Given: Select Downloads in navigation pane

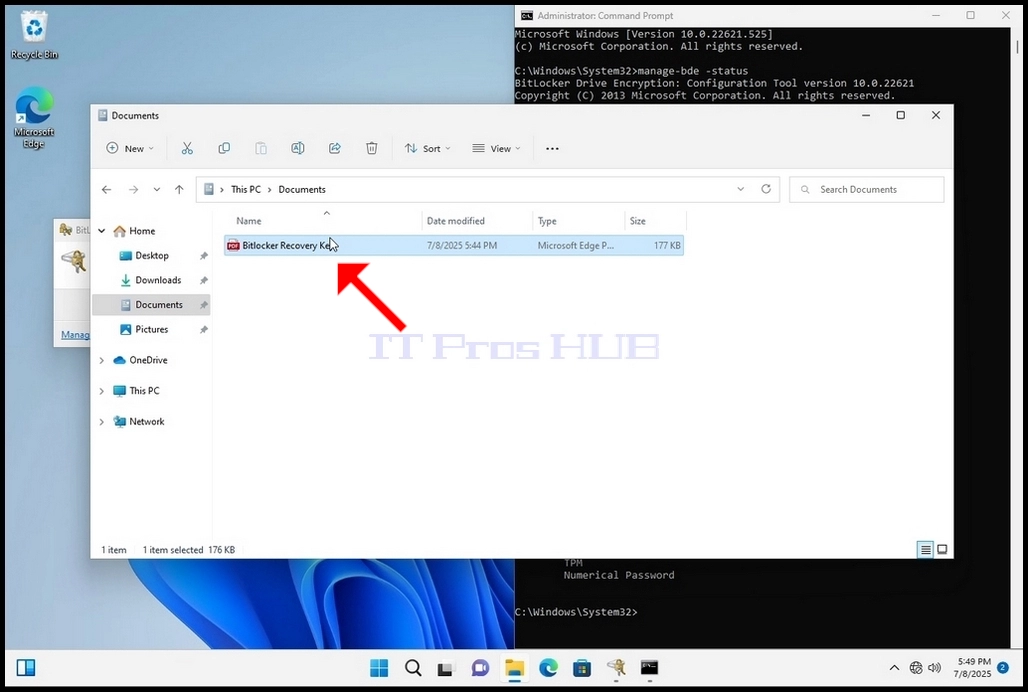Looking at the screenshot, I should (x=158, y=280).
